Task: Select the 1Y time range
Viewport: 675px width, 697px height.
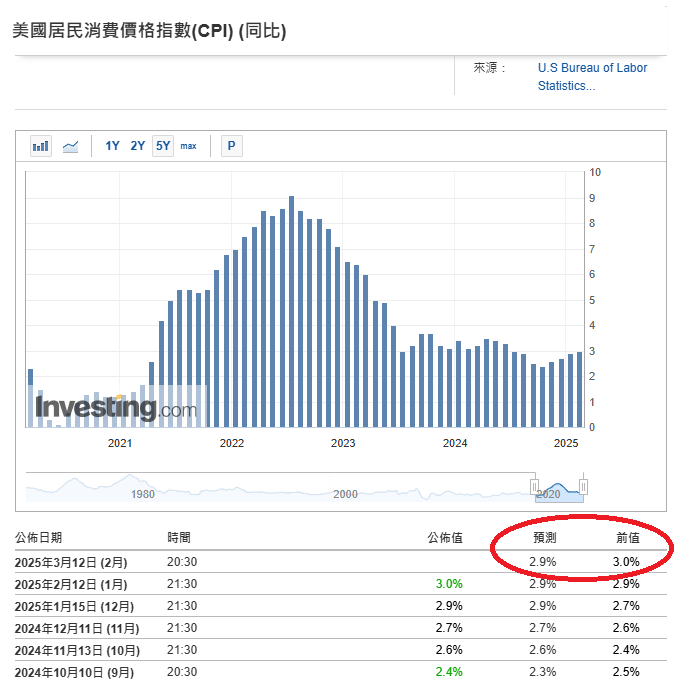Action: (x=112, y=146)
